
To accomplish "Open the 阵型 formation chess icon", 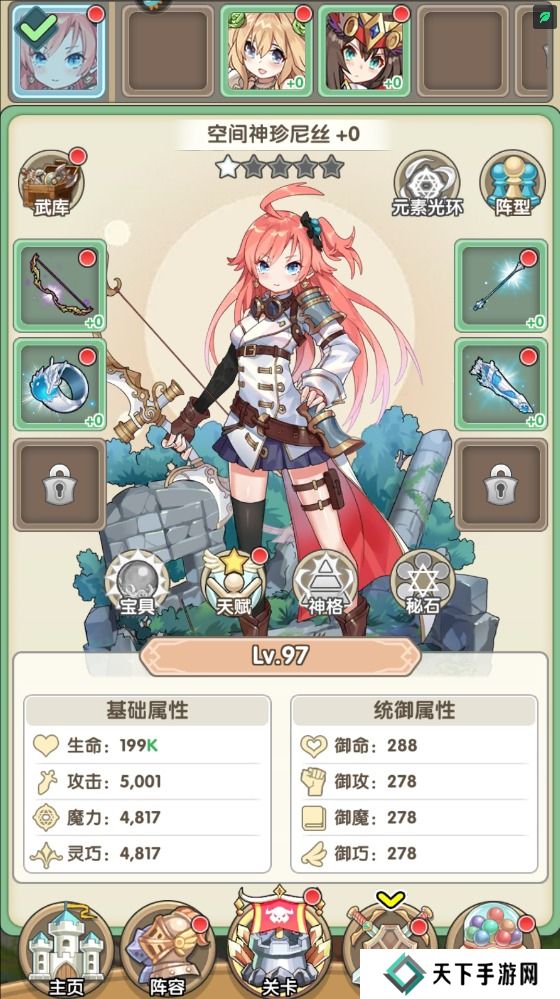I will (512, 183).
